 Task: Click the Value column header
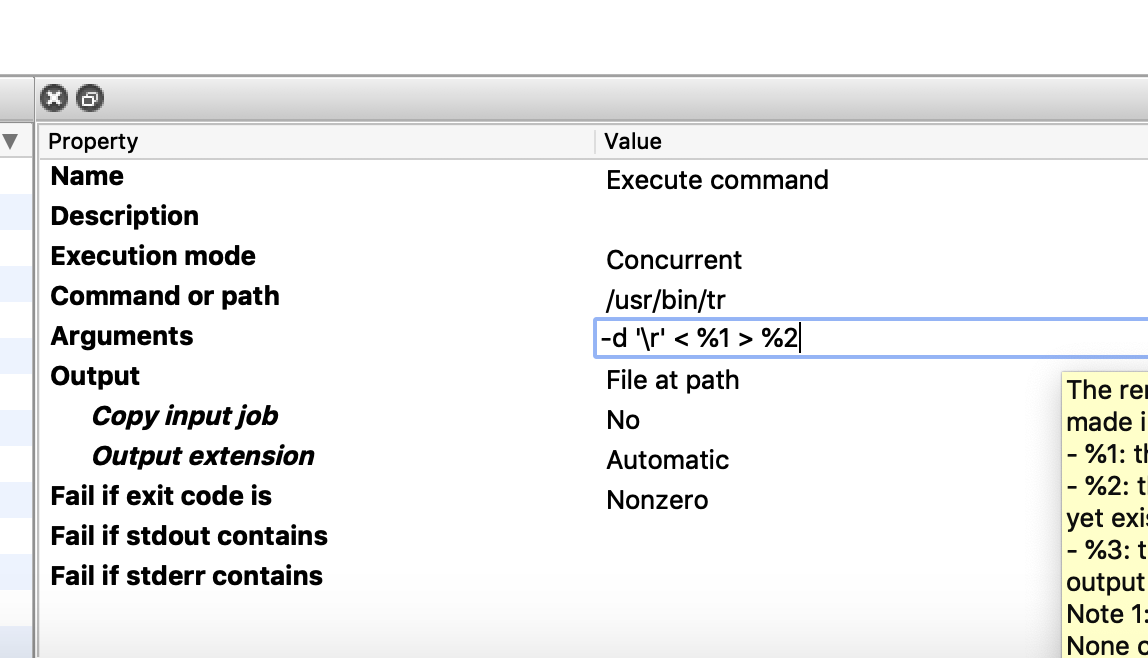pyautogui.click(x=633, y=141)
